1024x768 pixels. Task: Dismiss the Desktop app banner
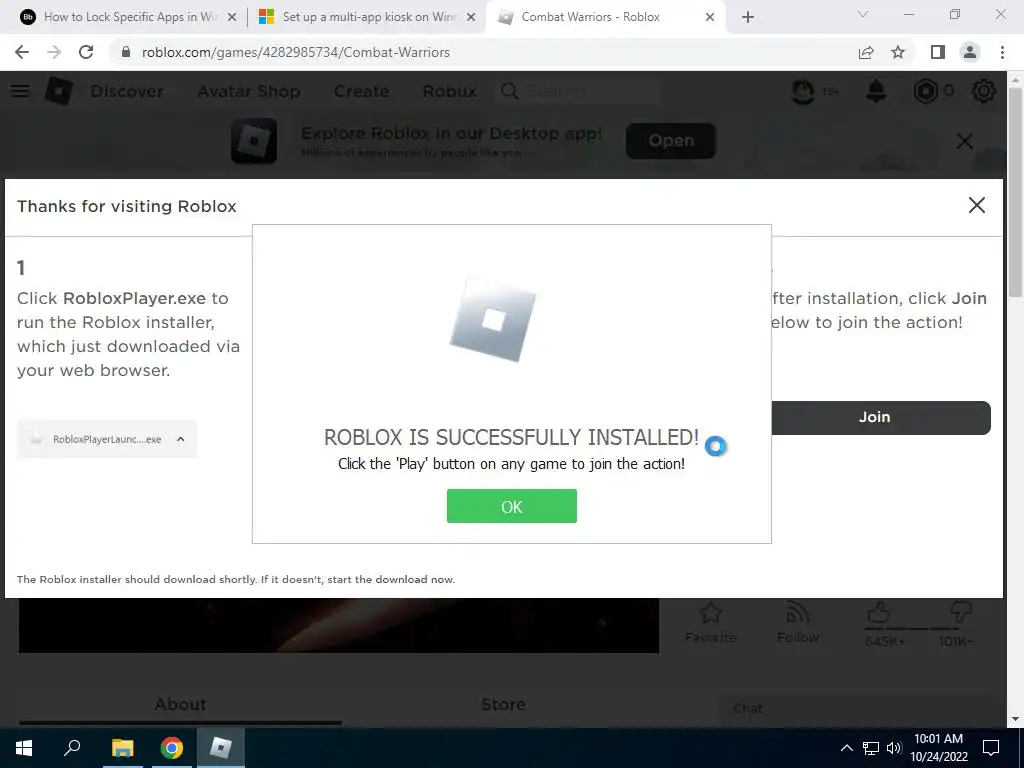tap(965, 141)
